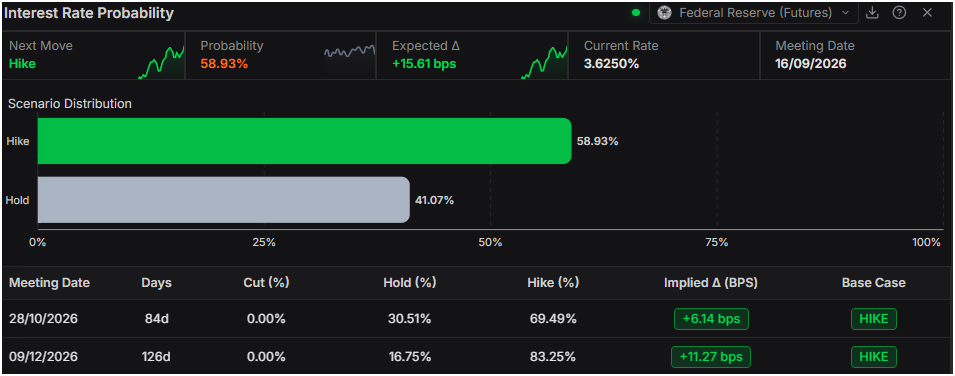955x376 pixels.
Task: Sort by Implied Δ (BPS) column header
Action: point(711,283)
